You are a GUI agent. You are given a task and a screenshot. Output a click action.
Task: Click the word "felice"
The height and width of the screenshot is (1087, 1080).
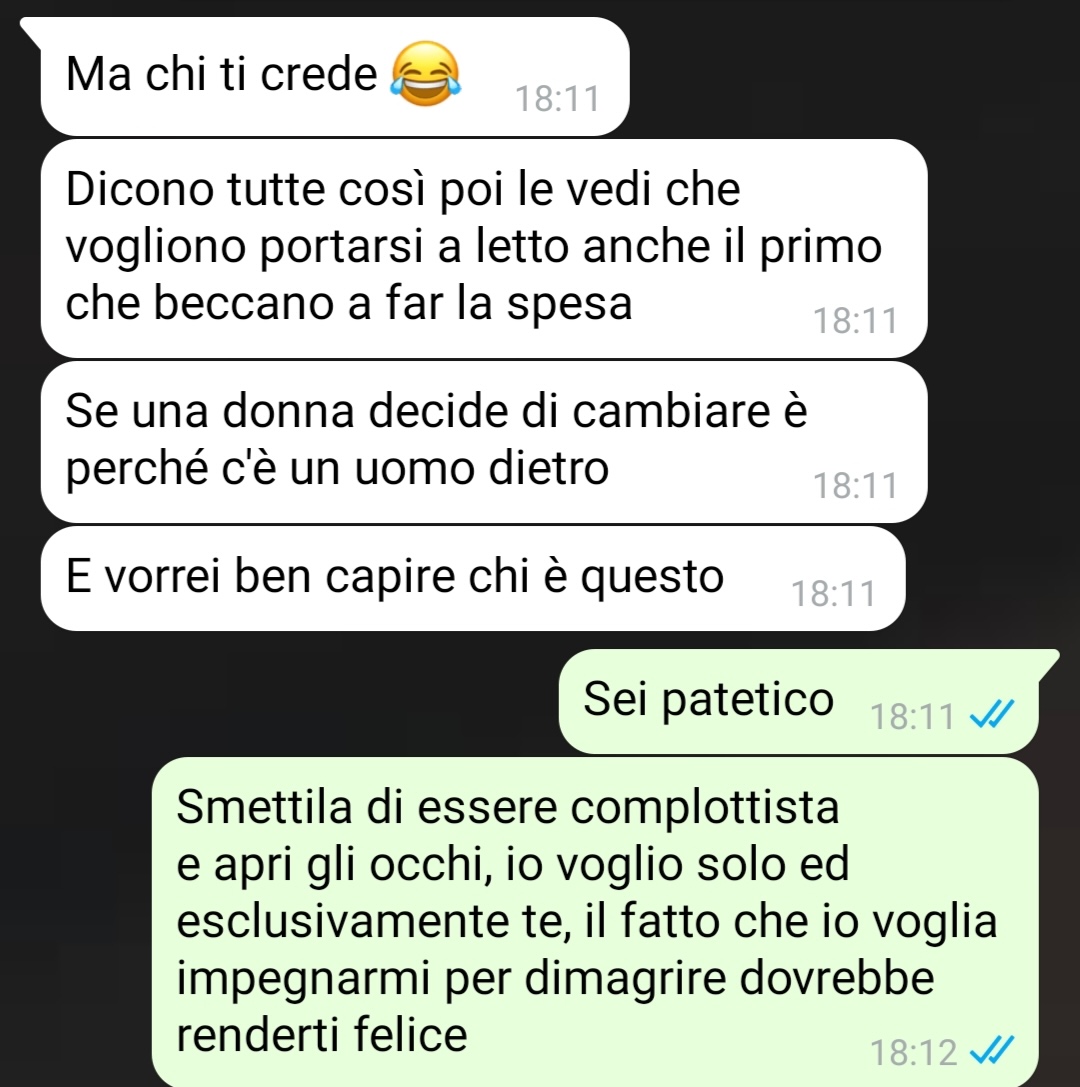410,1034
